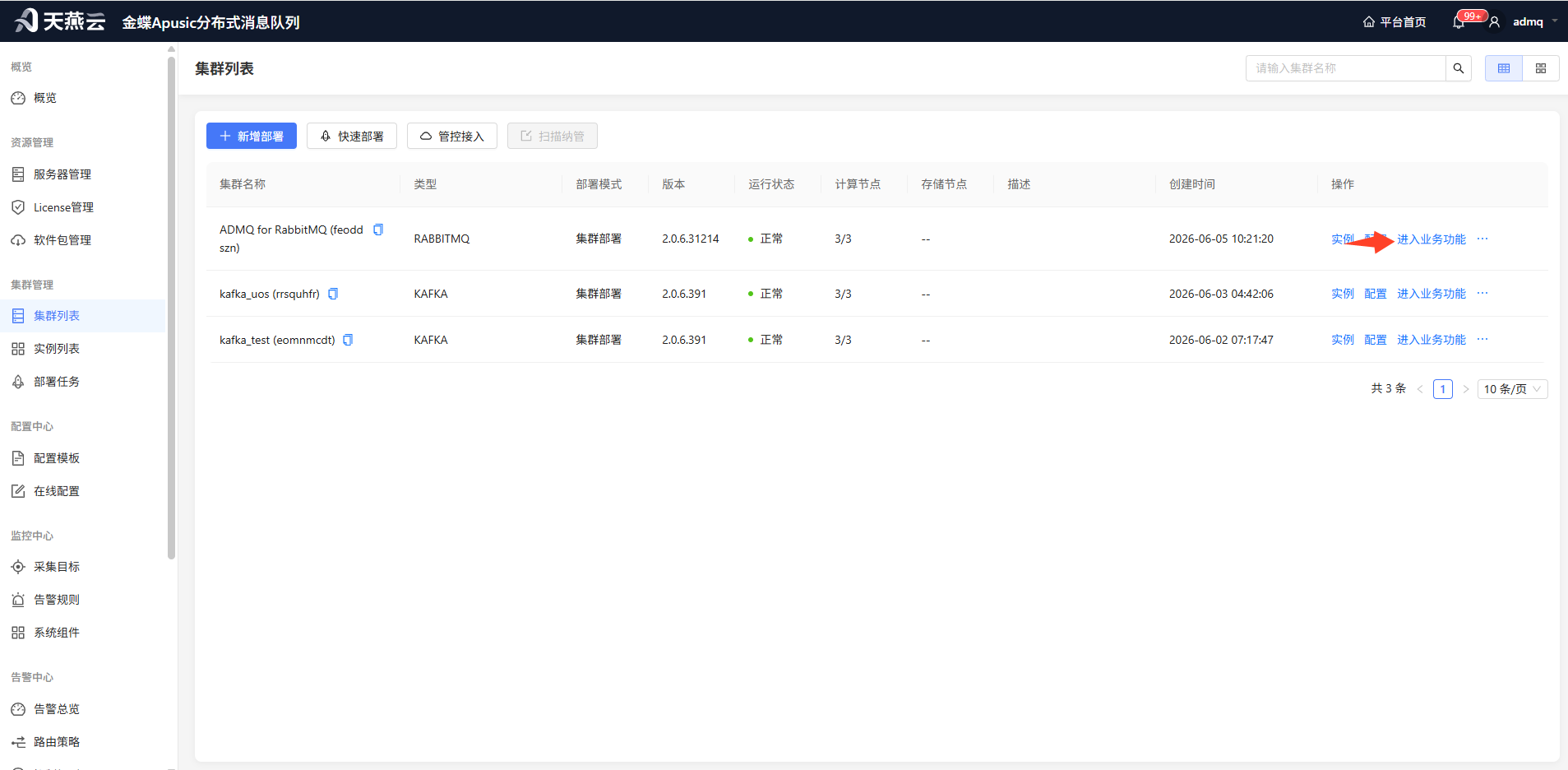The width and height of the screenshot is (1568, 770).
Task: Open 配置 for kafka_test row
Action: (1376, 340)
